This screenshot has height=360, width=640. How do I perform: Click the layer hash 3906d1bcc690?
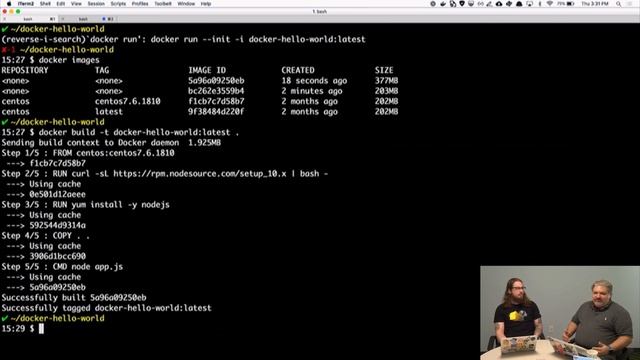(58, 256)
